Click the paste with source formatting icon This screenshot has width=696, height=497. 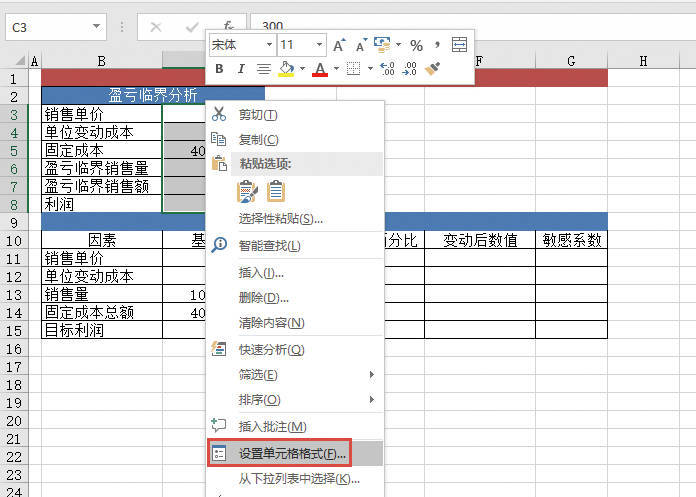247,191
